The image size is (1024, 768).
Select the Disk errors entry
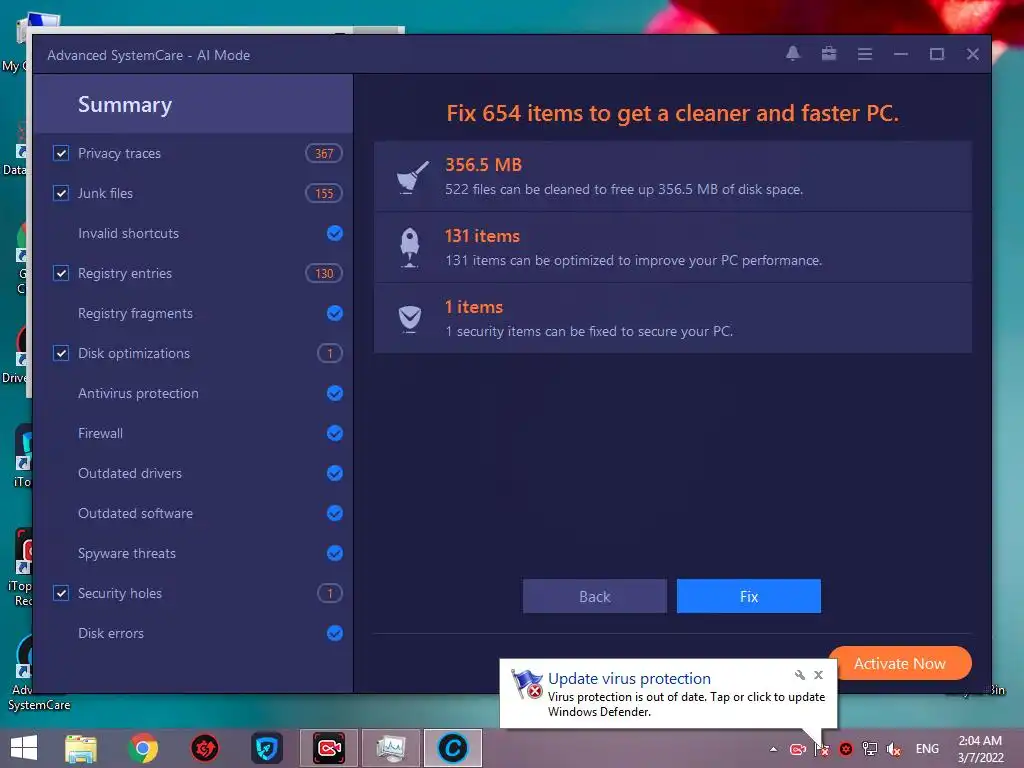coord(110,633)
